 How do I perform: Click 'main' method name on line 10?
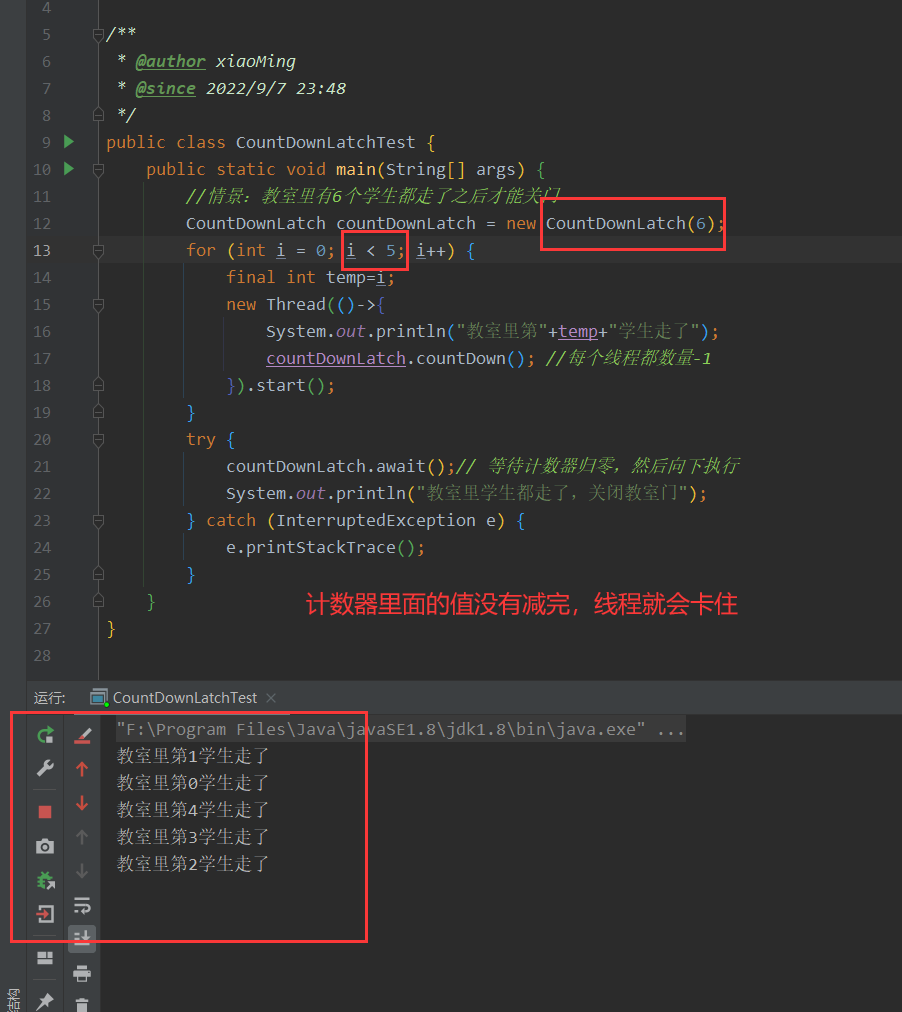356,169
